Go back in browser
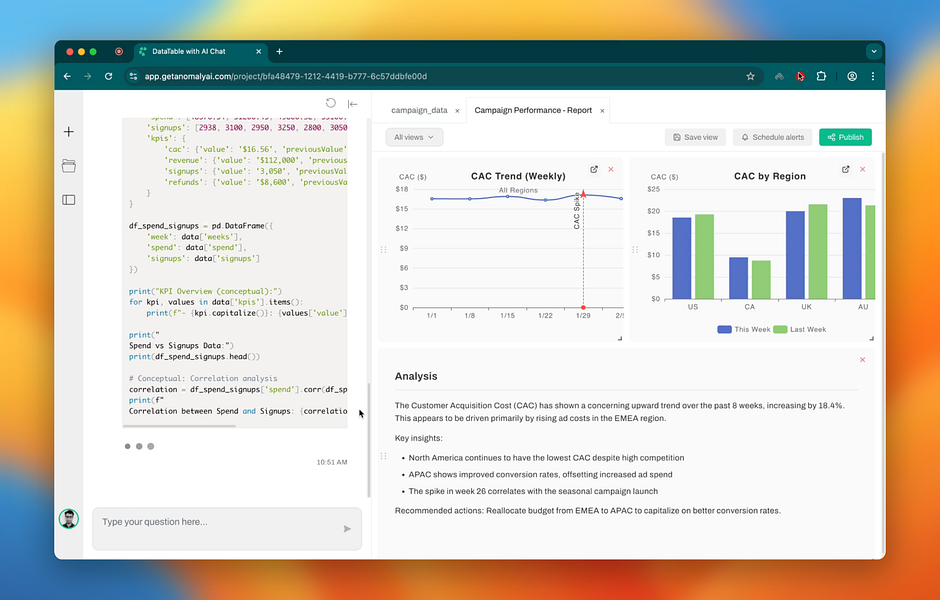Image resolution: width=940 pixels, height=600 pixels. [67, 76]
